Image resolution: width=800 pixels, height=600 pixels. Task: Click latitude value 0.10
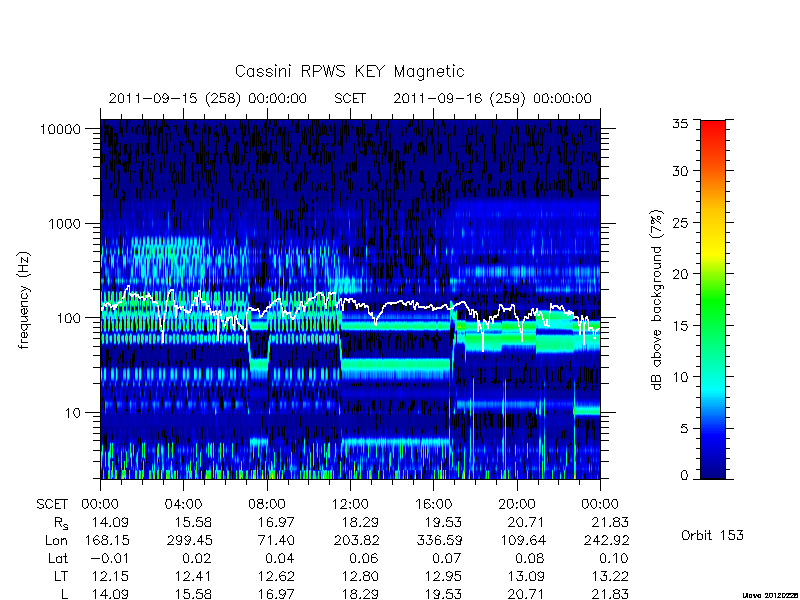pos(614,558)
